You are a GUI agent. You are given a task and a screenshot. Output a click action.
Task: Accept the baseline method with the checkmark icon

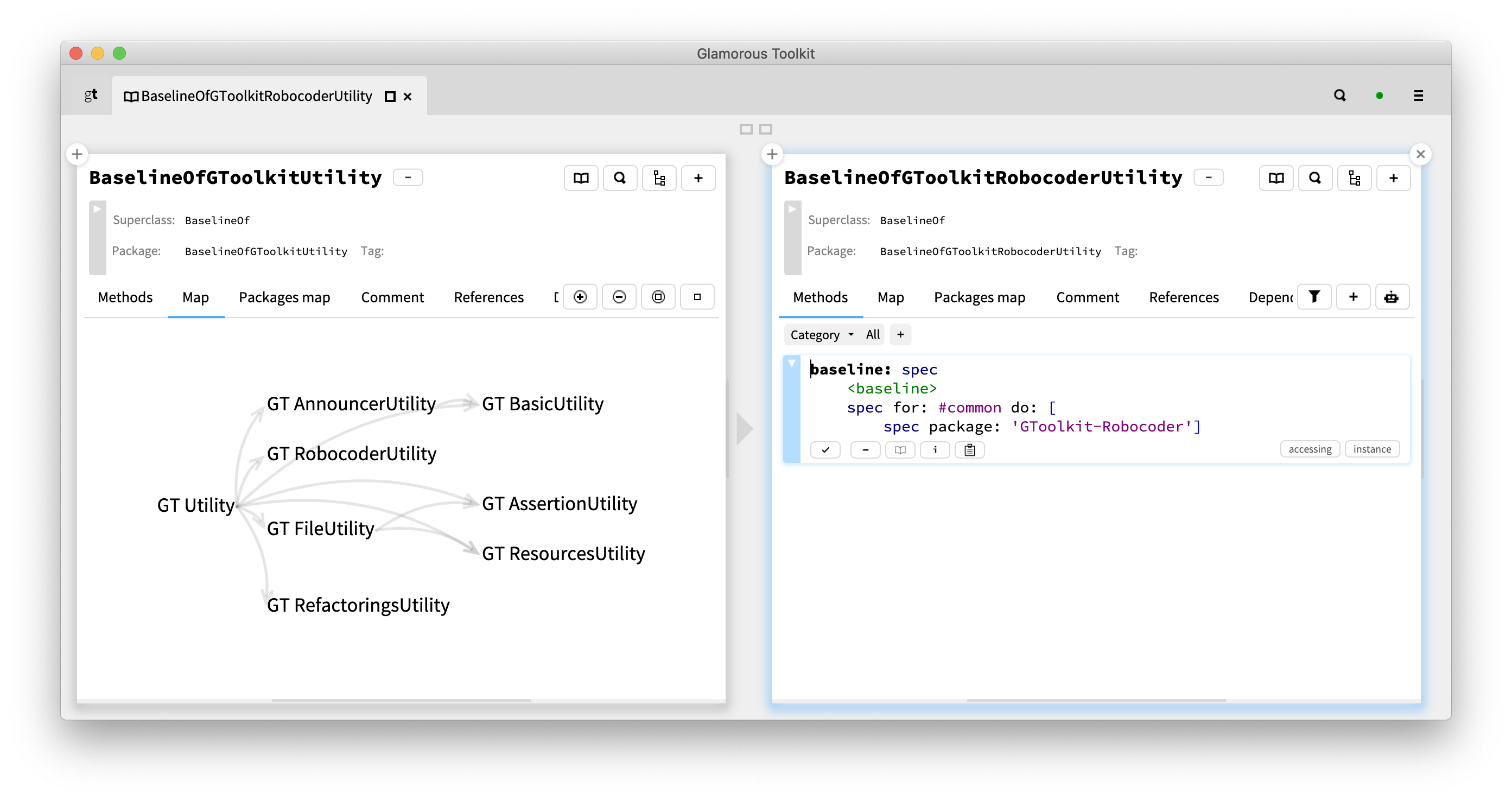click(x=825, y=449)
